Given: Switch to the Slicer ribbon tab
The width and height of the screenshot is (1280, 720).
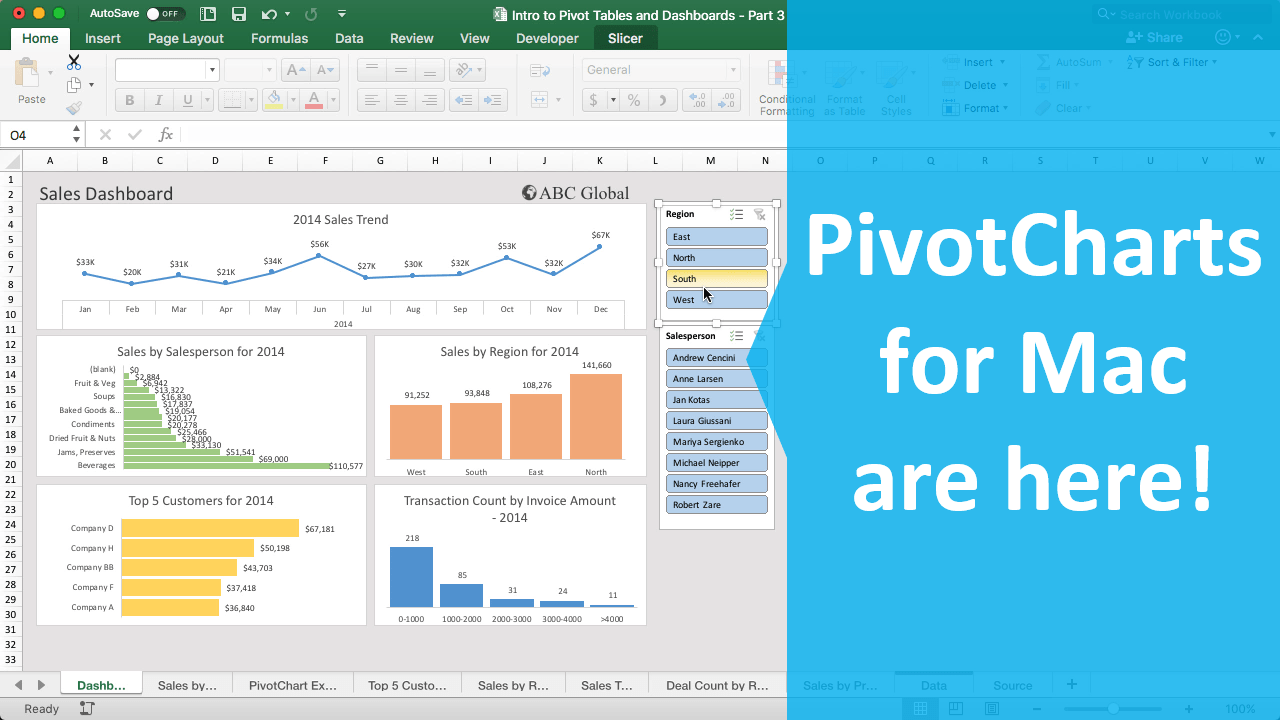Looking at the screenshot, I should pos(625,38).
